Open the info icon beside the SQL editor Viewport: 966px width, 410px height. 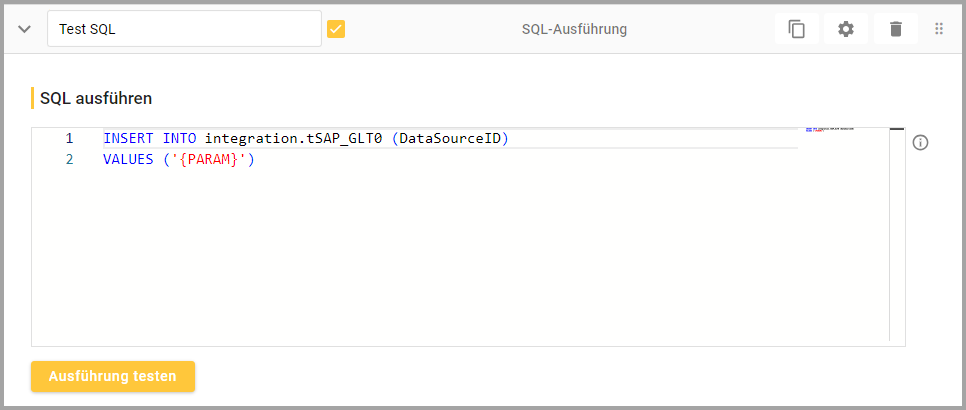(921, 143)
